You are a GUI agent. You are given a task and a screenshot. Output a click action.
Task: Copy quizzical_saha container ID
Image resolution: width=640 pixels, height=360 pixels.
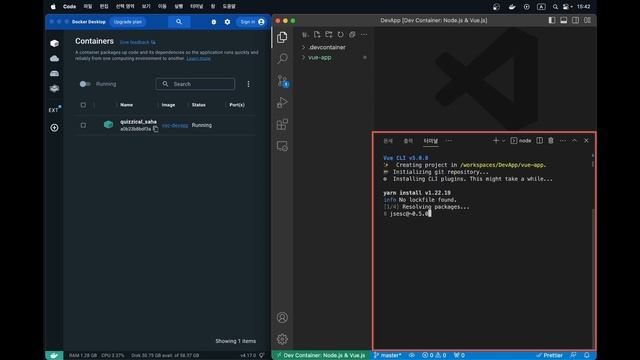click(x=156, y=129)
